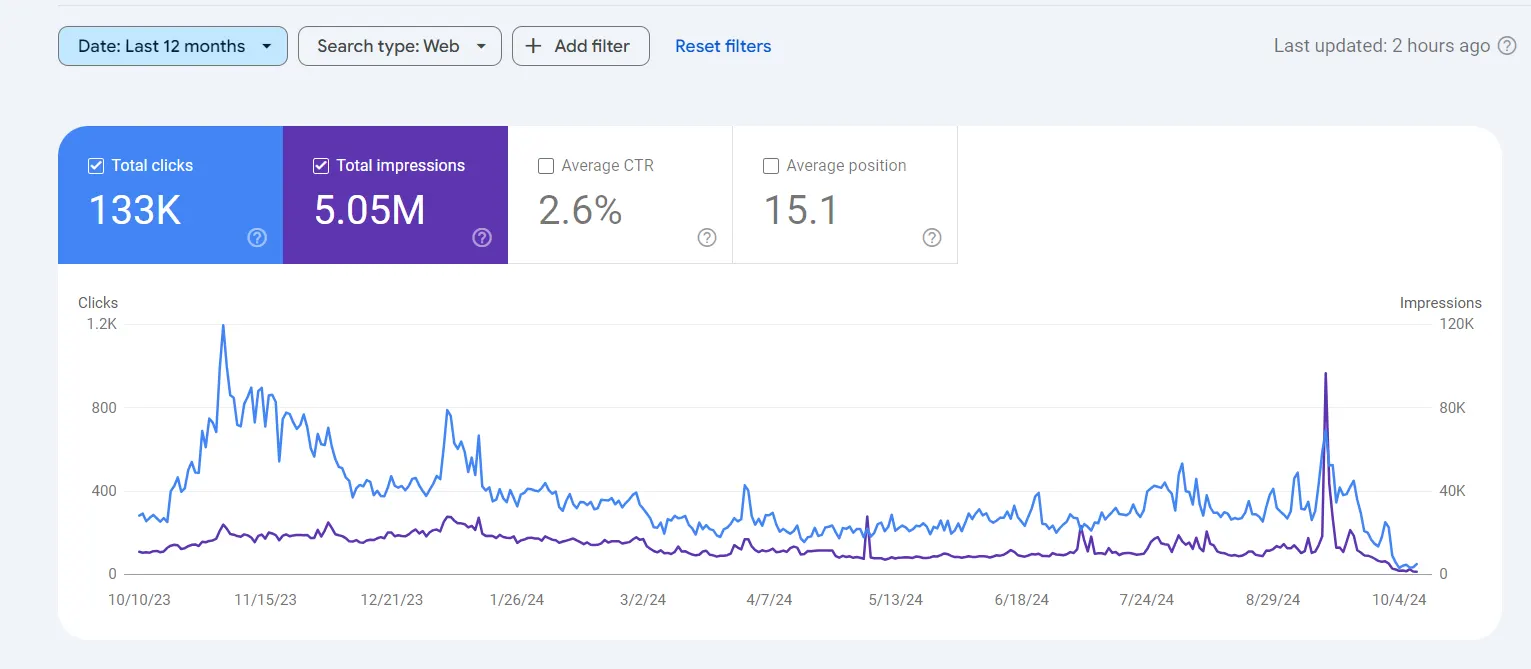This screenshot has height=669, width=1531.
Task: Click help icon beside Last updated text
Action: 1507,46
